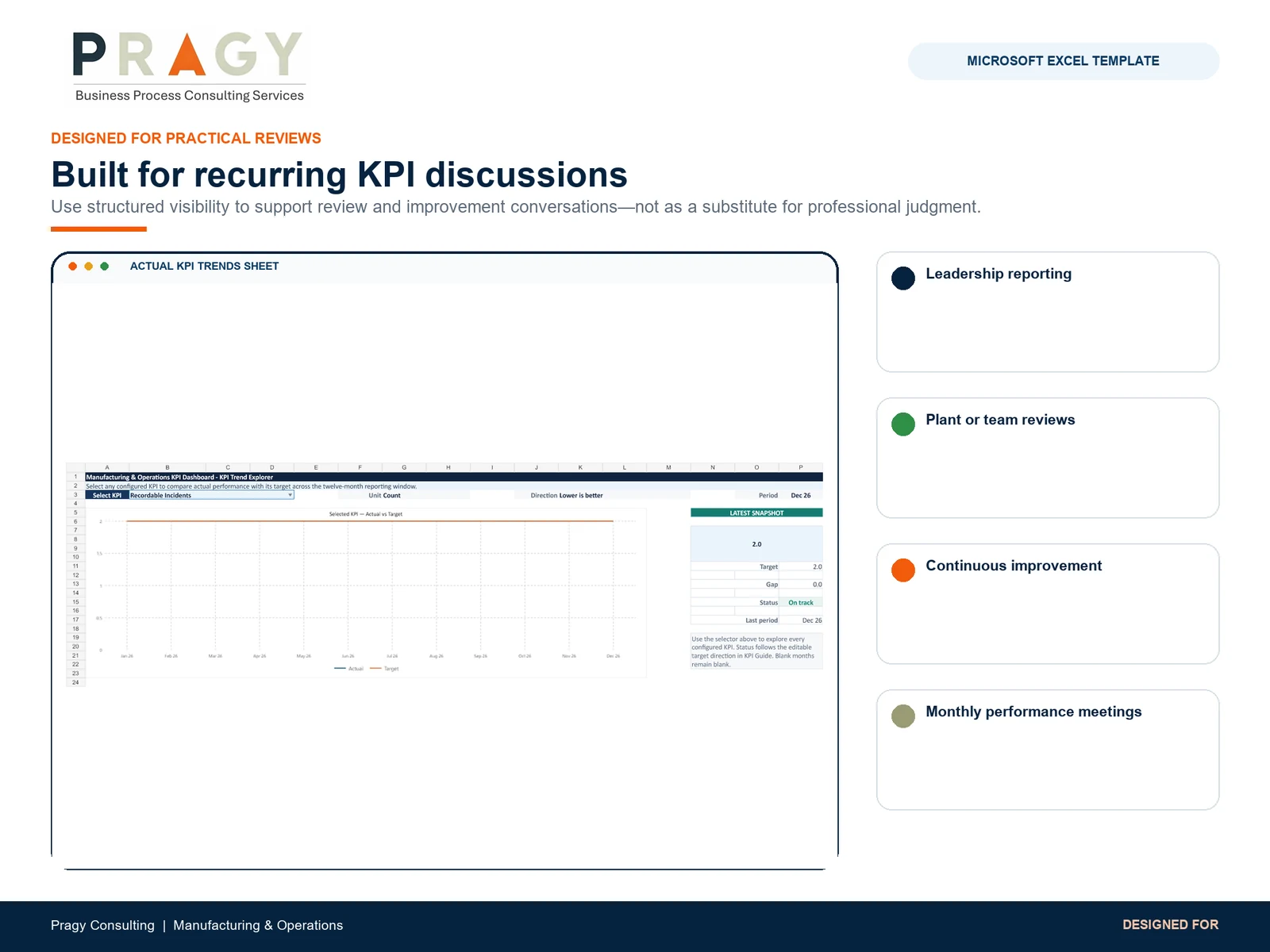
Task: Click the chart title 'Selected KPI — Actual vs Target'
Action: pos(366,514)
